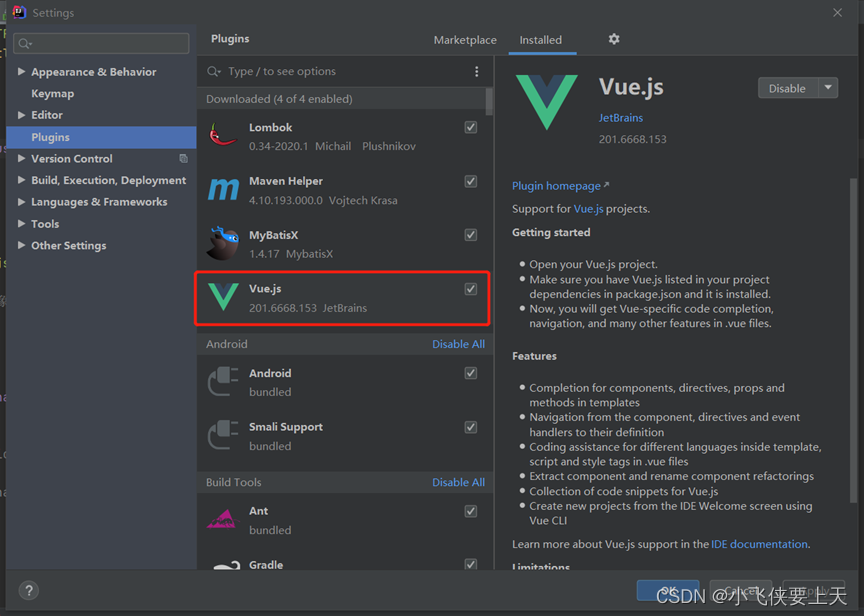Click the 'Getting started' heading

(x=551, y=233)
